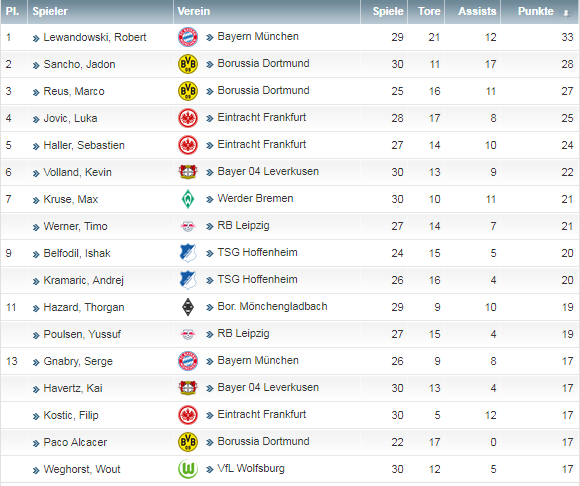Open the player page for Lewandowski, Robert
The image size is (580, 486).
pyautogui.click(x=95, y=37)
